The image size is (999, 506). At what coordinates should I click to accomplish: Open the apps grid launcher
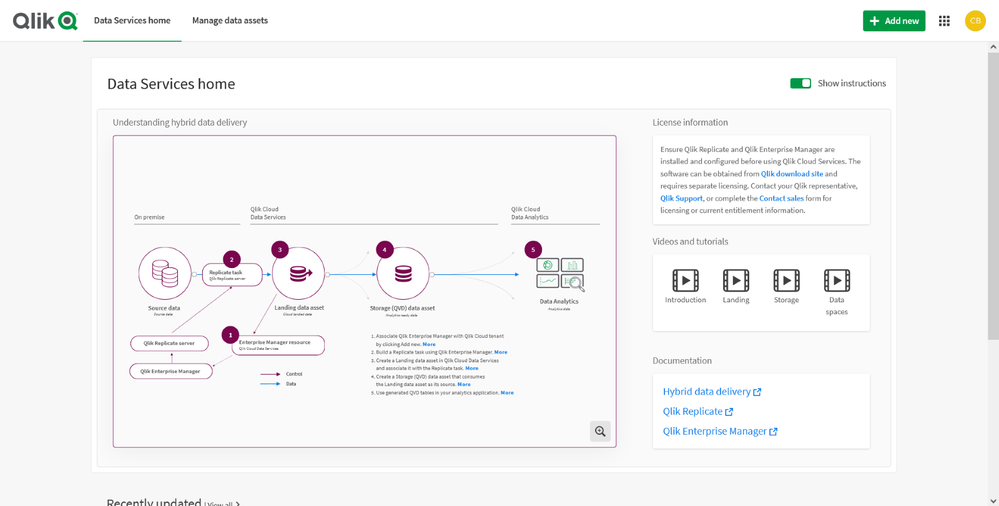coord(944,21)
